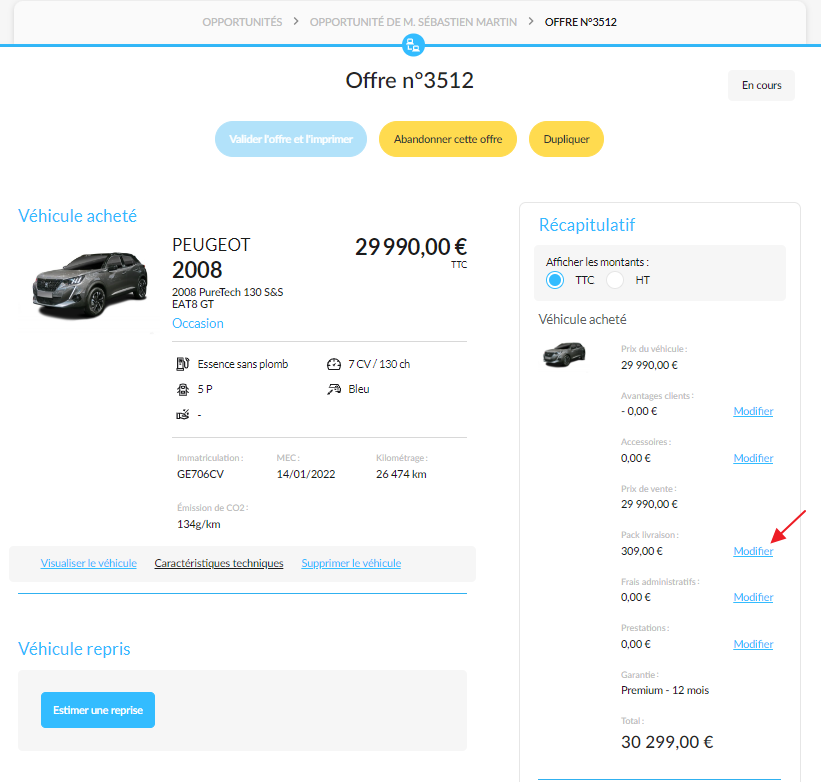Click the doors icon beside 5 P
This screenshot has height=782, width=821.
click(182, 389)
